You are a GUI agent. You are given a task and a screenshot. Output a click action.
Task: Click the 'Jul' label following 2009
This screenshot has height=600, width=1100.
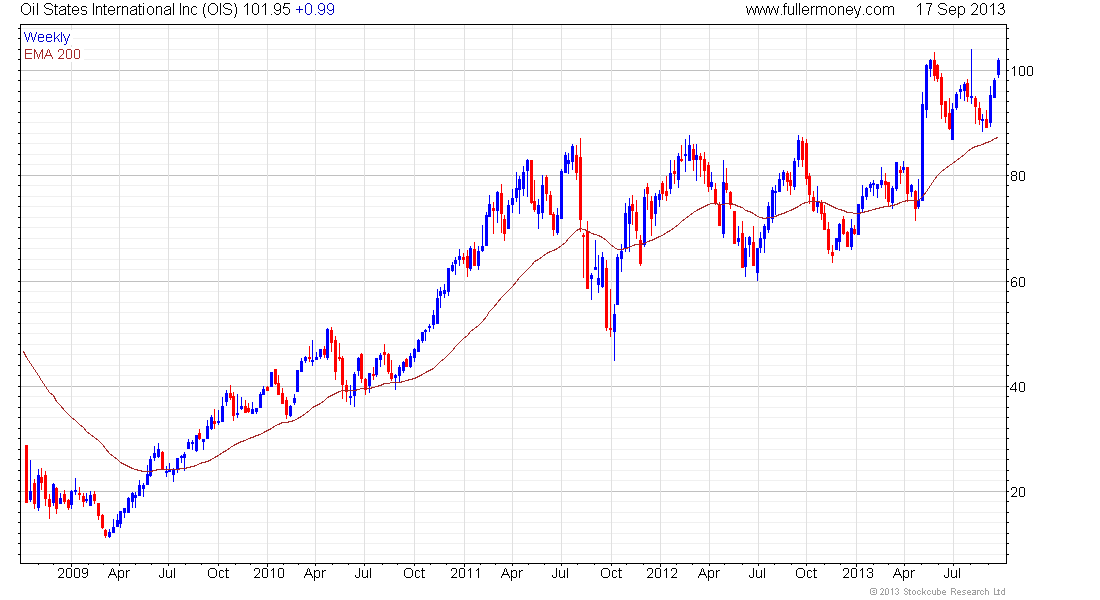(x=167, y=573)
